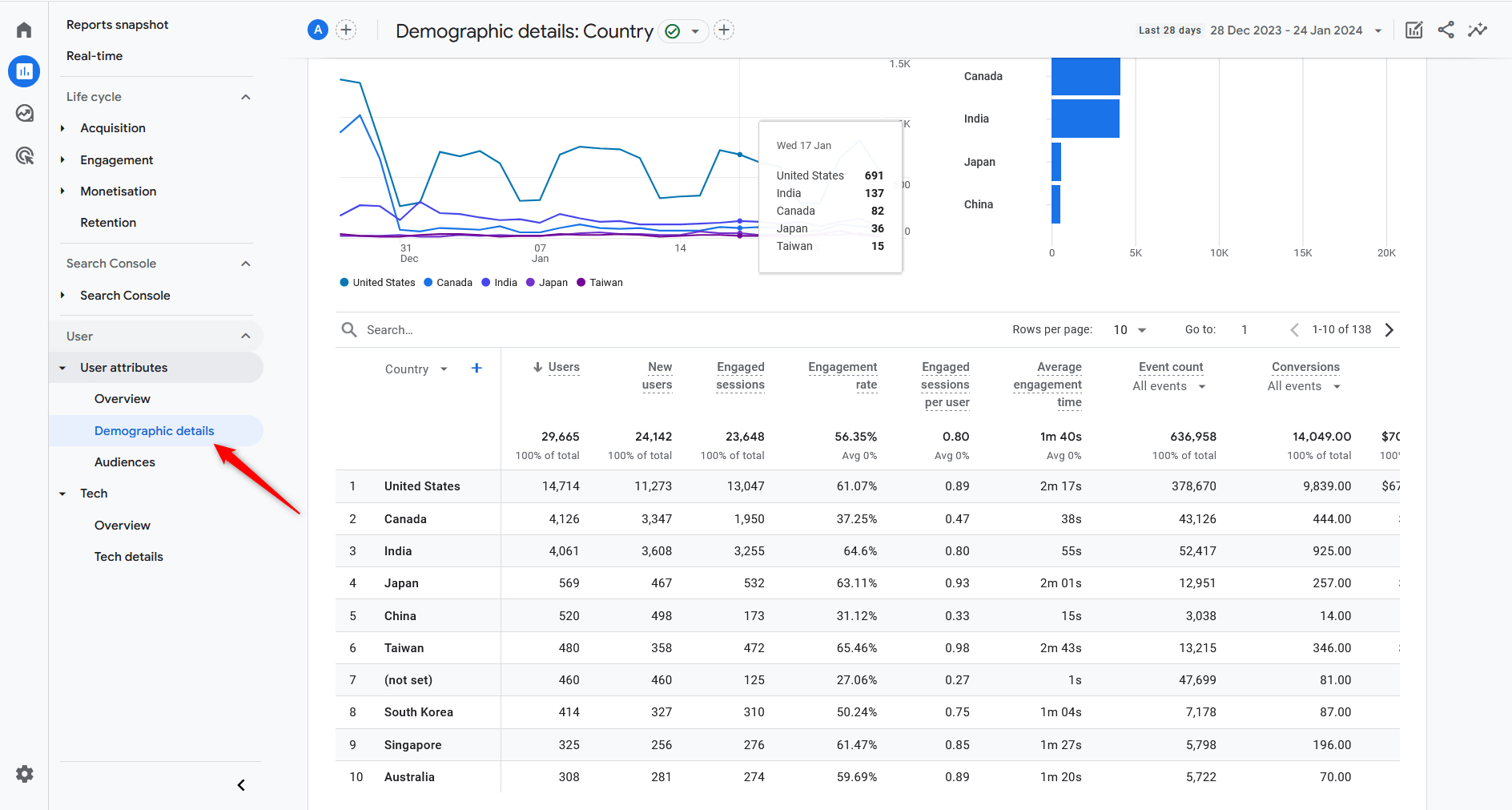The width and height of the screenshot is (1512, 810).
Task: Open the Country dimension dropdown
Action: coord(415,369)
